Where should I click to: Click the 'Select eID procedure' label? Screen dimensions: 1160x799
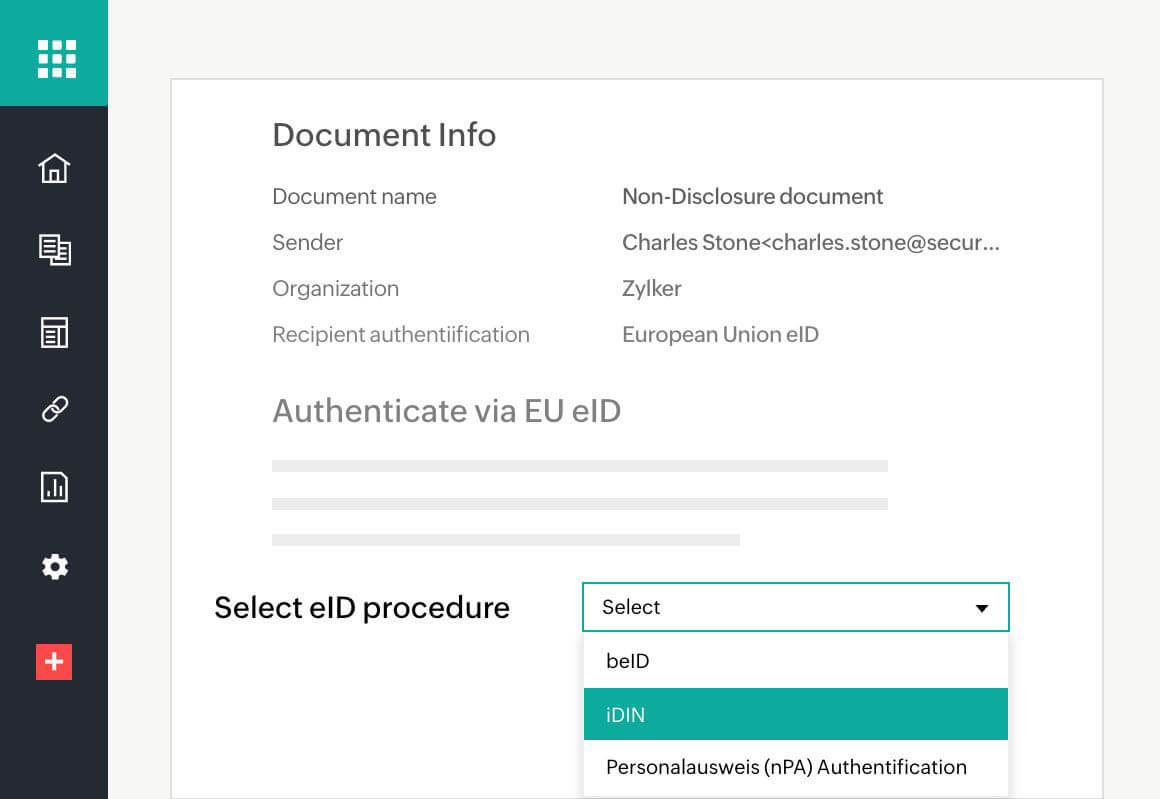click(362, 607)
